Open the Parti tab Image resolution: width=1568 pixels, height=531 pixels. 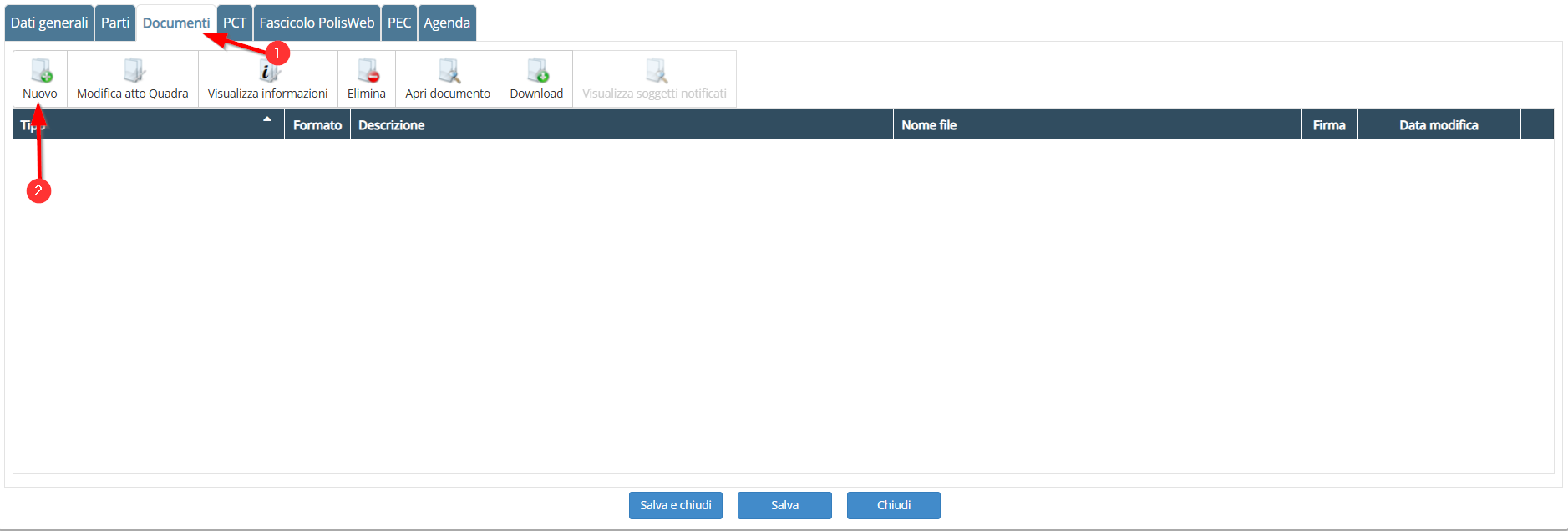[115, 23]
